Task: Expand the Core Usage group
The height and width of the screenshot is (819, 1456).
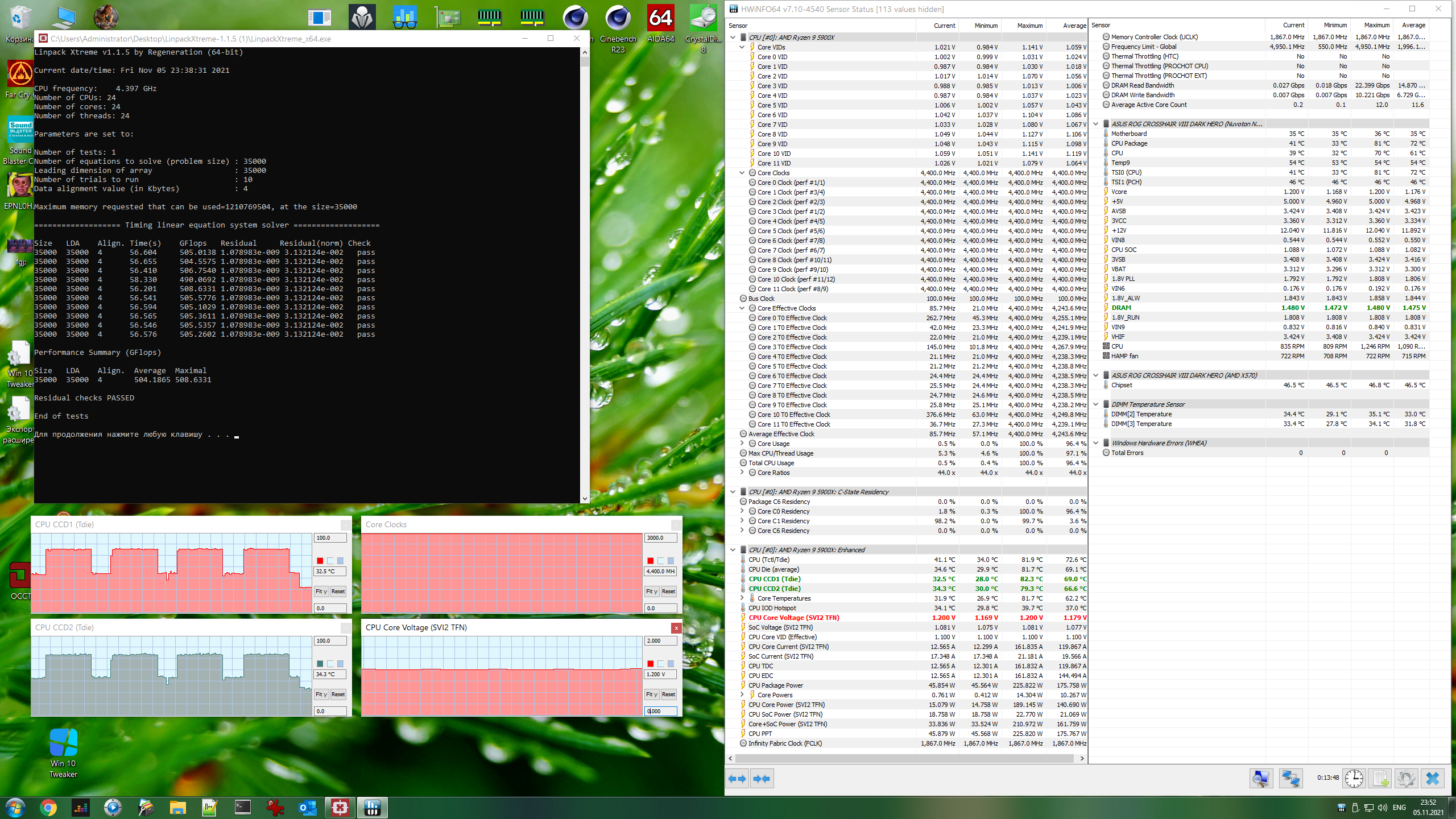Action: point(742,444)
